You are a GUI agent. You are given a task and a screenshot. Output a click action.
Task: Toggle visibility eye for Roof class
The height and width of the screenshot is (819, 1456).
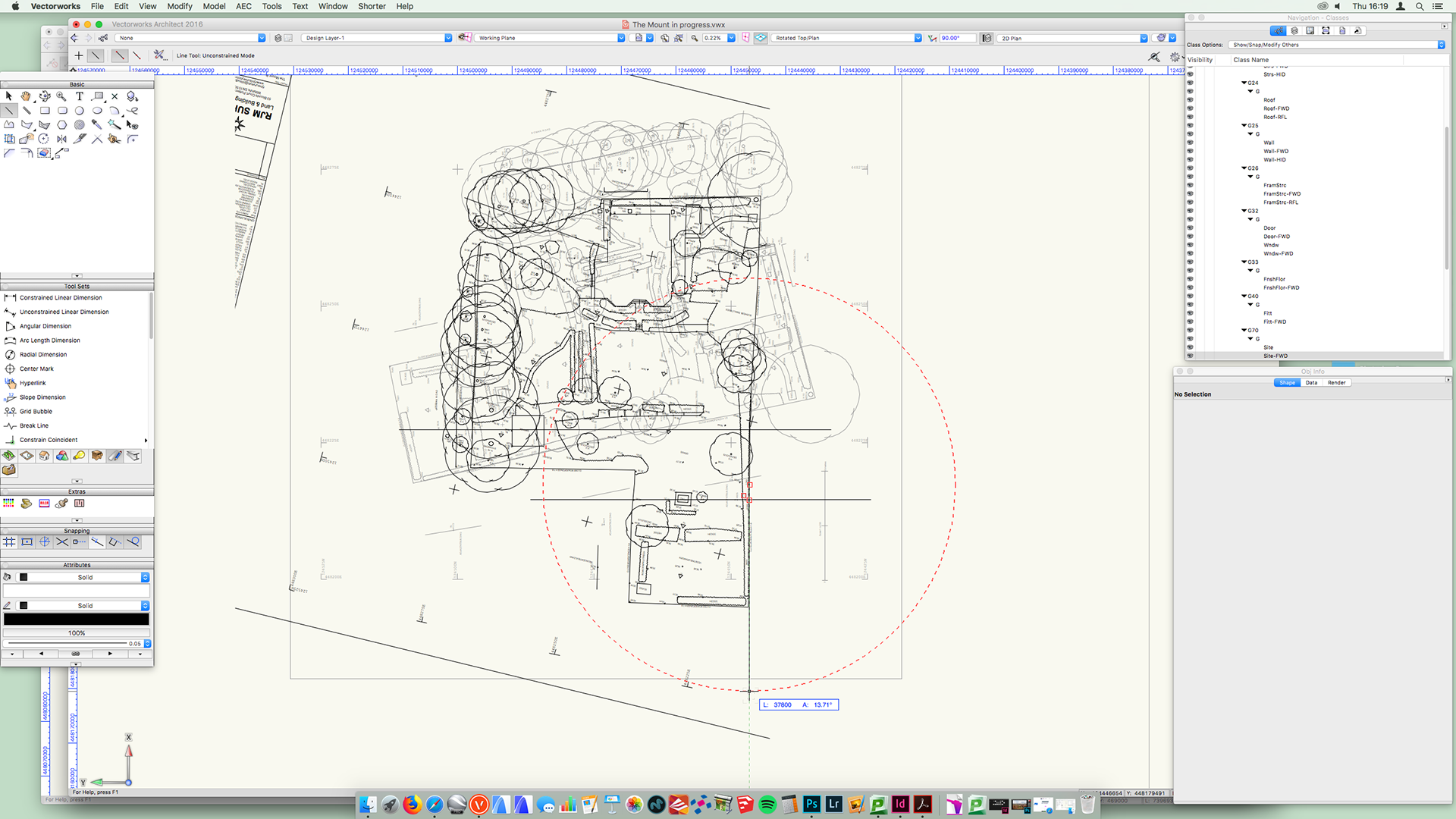tap(1190, 100)
